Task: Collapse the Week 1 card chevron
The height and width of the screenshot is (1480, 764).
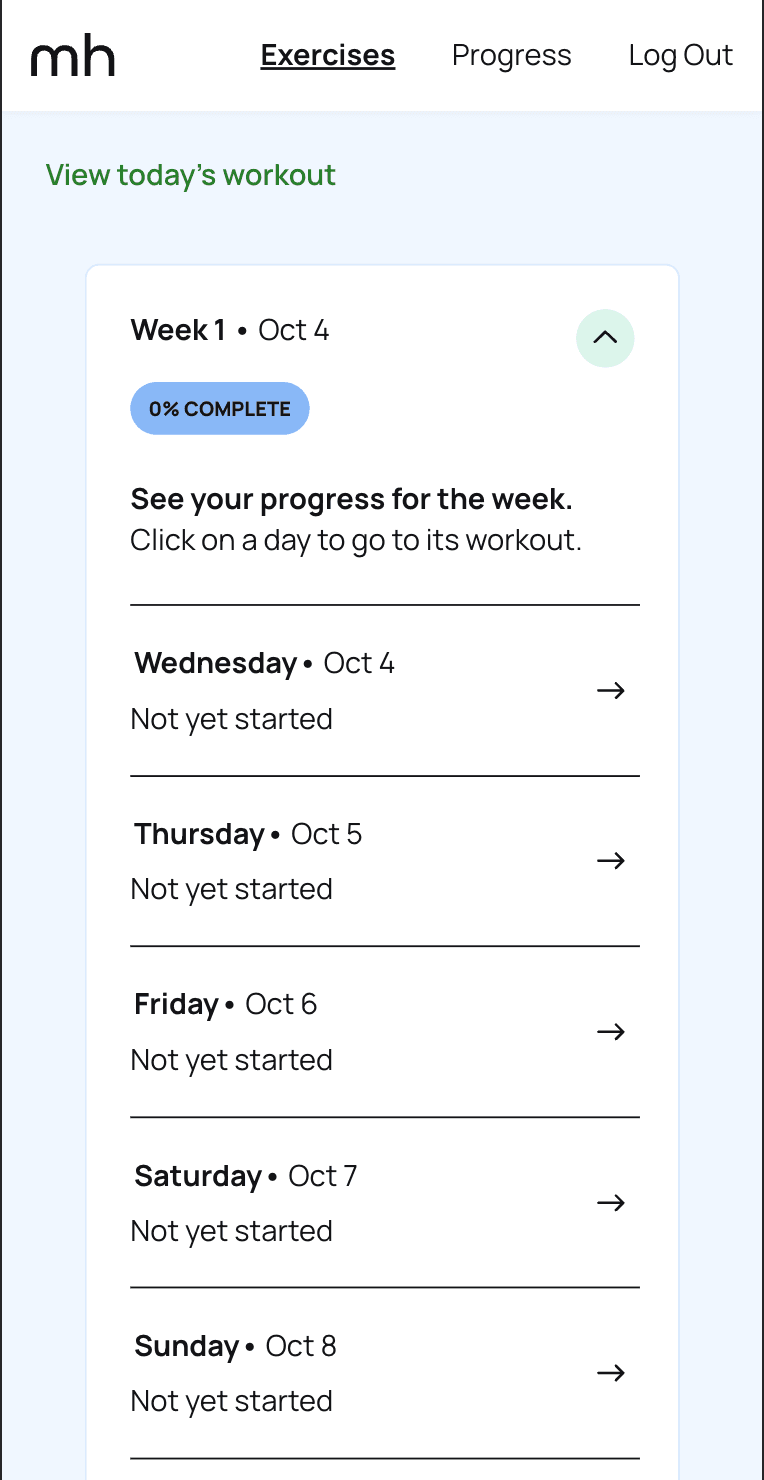Action: pyautogui.click(x=605, y=338)
